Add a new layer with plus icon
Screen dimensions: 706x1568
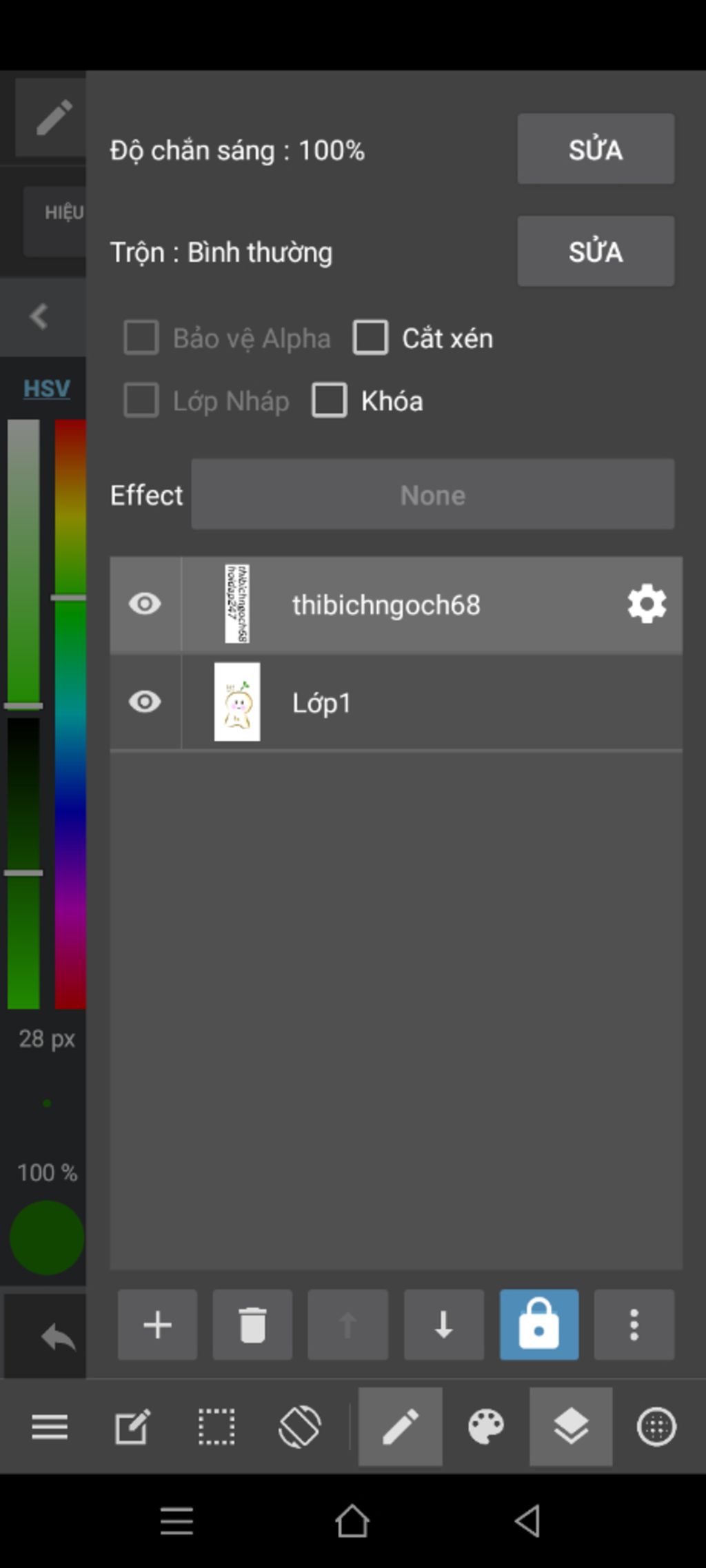(157, 1324)
